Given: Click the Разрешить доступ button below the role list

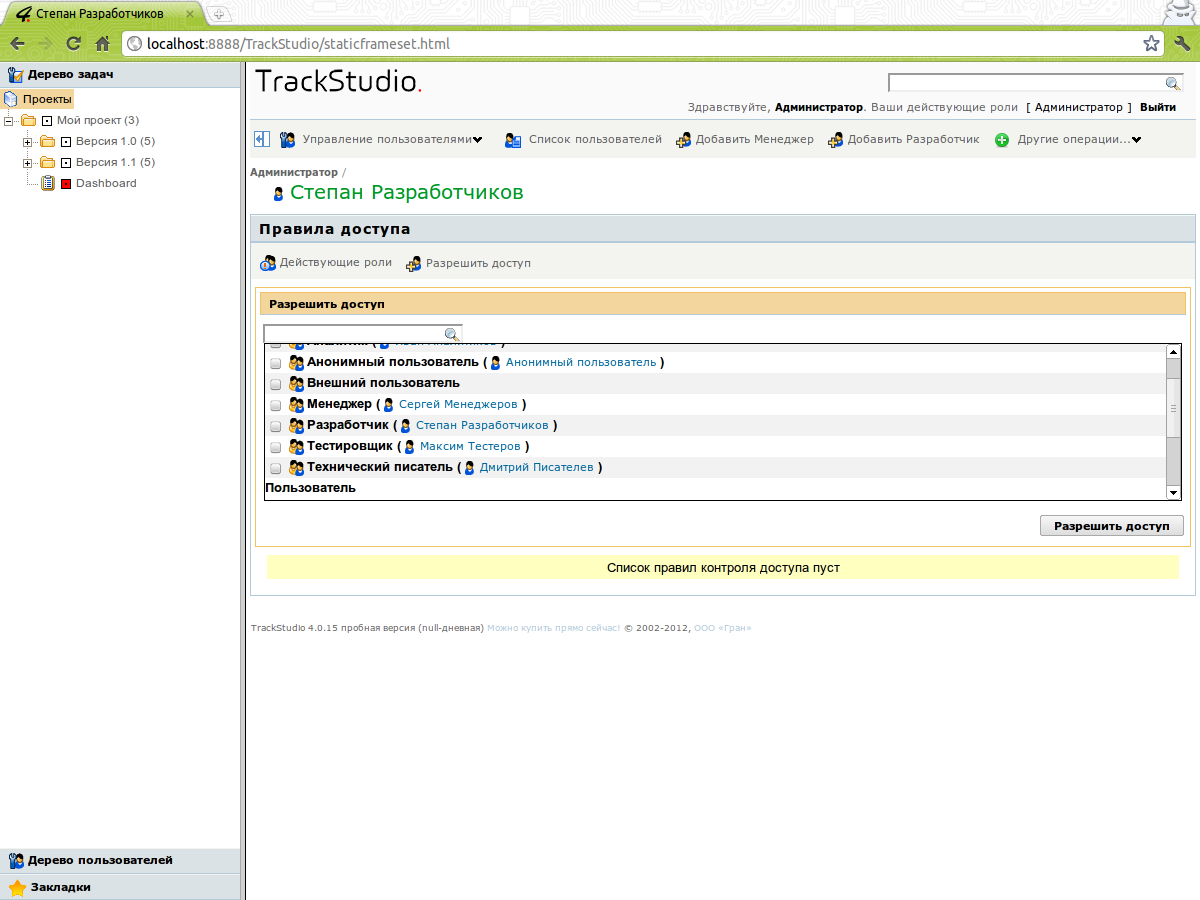Looking at the screenshot, I should 1112,526.
